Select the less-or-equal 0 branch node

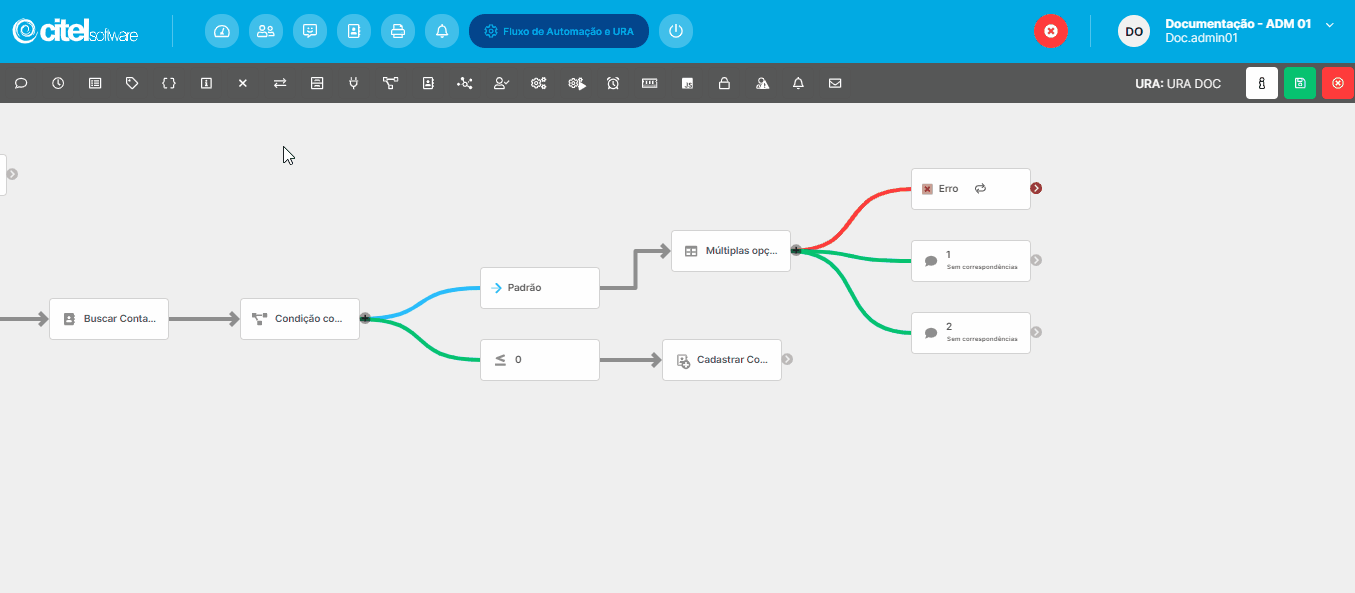click(x=540, y=360)
